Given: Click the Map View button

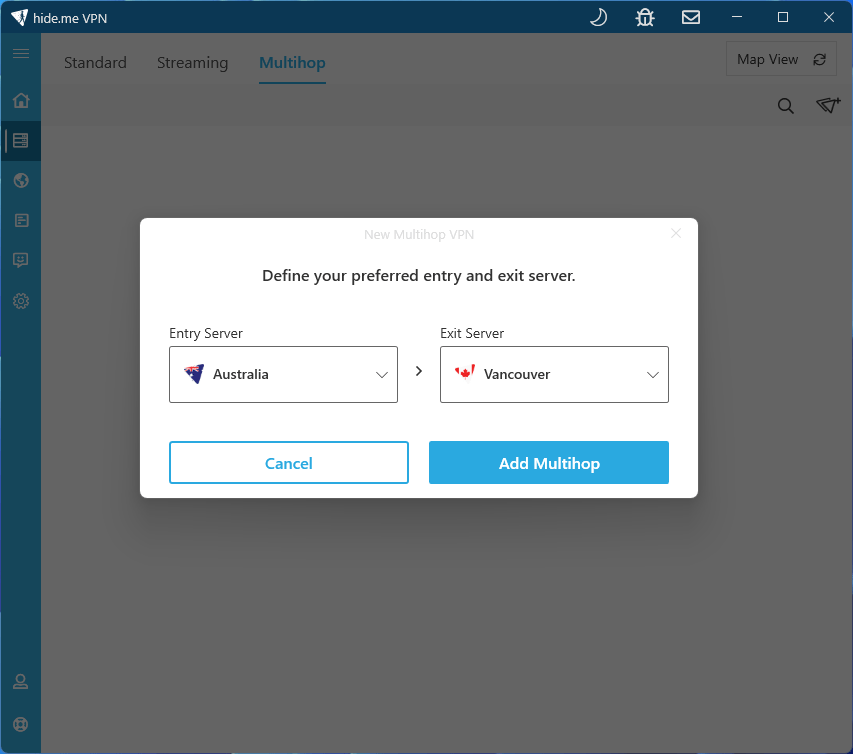Looking at the screenshot, I should [x=781, y=59].
